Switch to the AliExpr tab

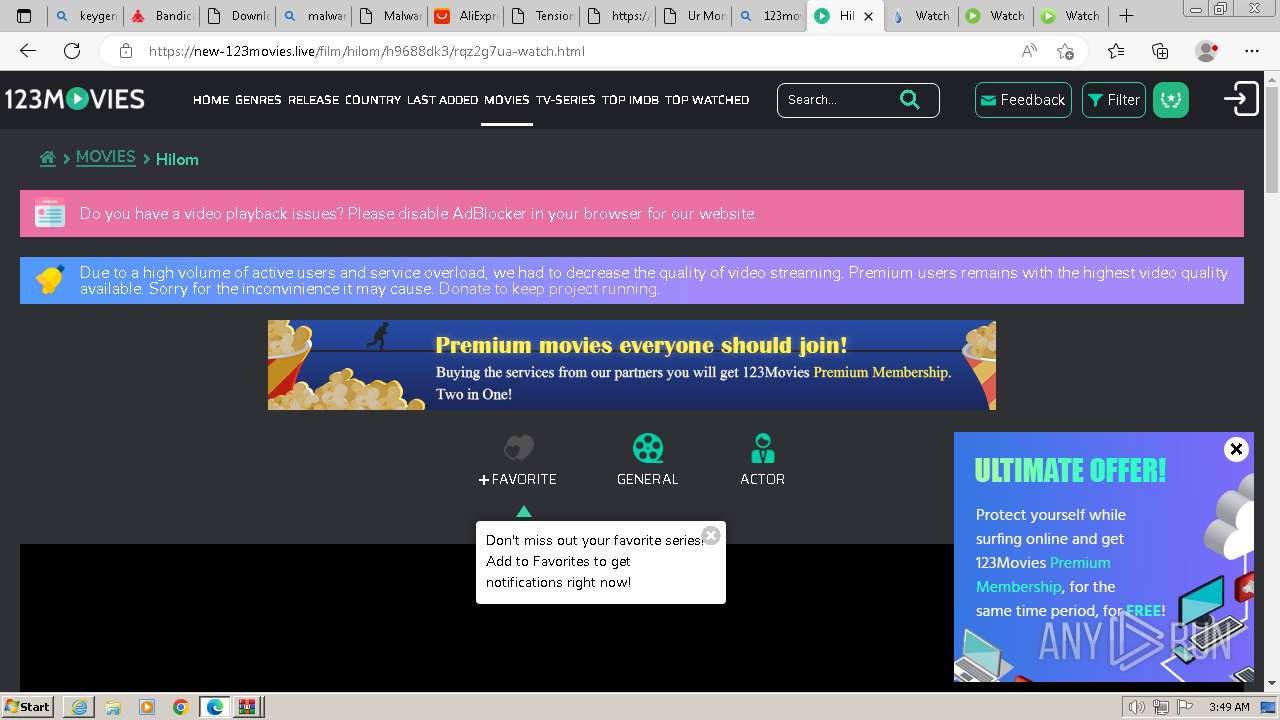click(465, 16)
